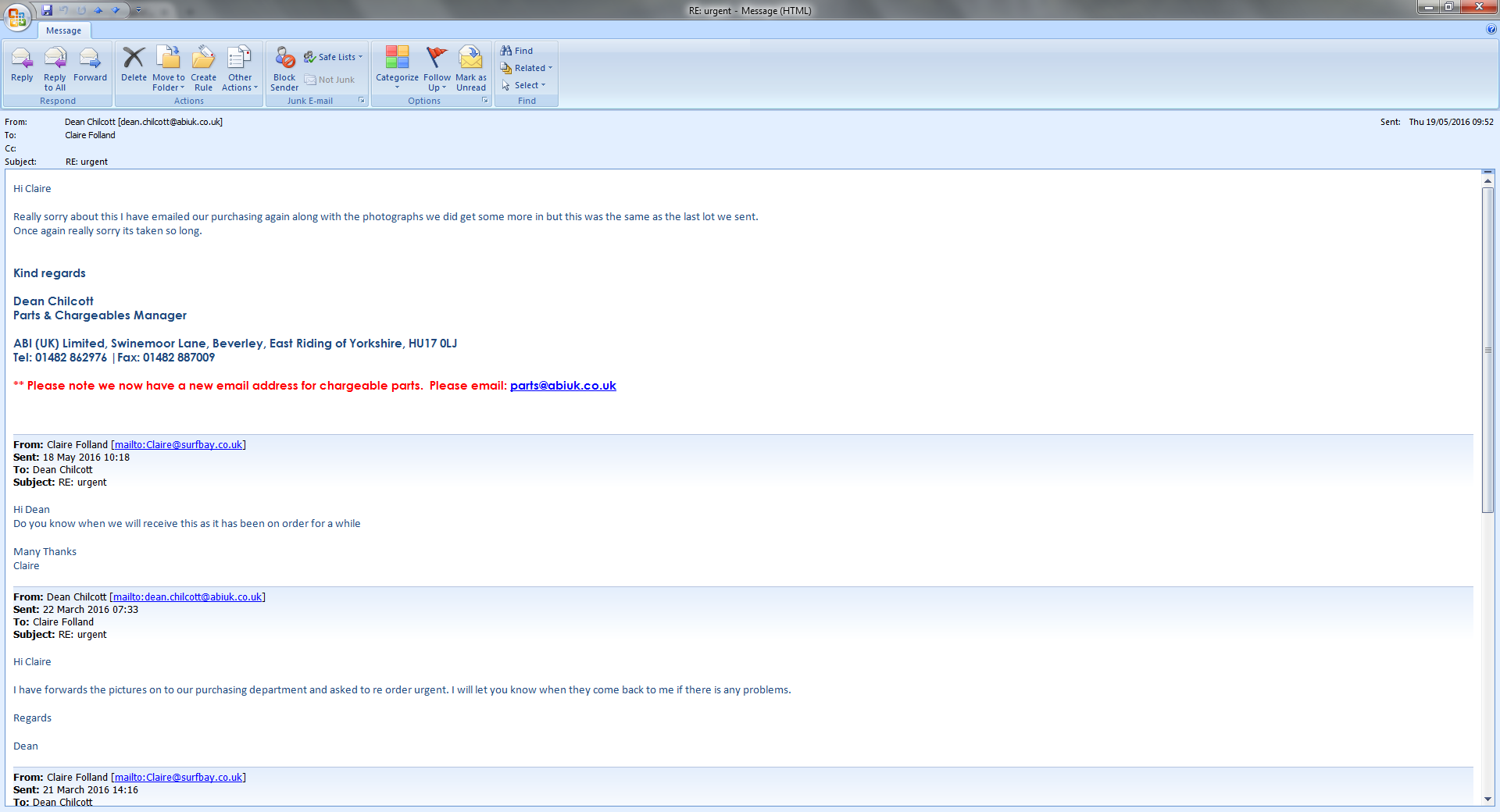
Task: Click Claire's mailto link in 21 March header
Action: point(178,778)
